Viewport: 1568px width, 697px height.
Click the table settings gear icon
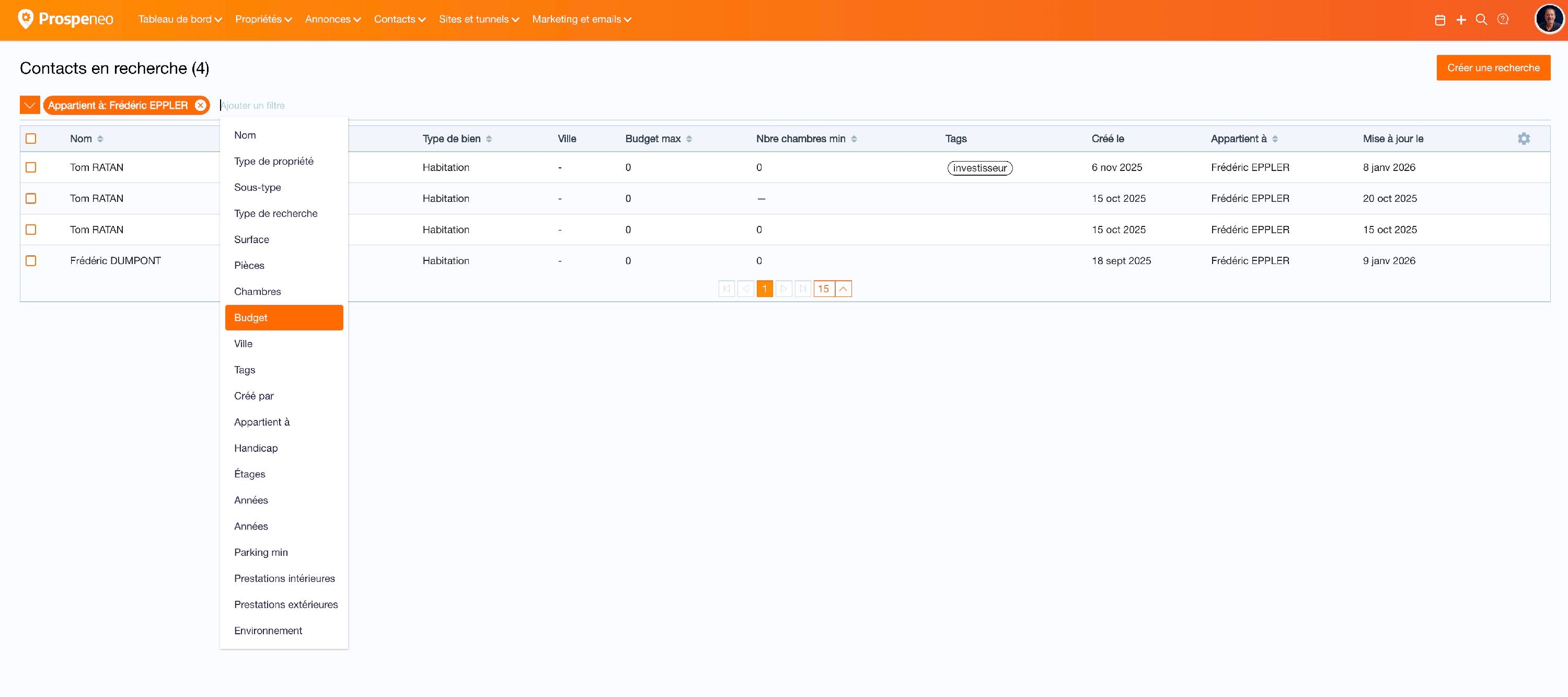coord(1524,139)
